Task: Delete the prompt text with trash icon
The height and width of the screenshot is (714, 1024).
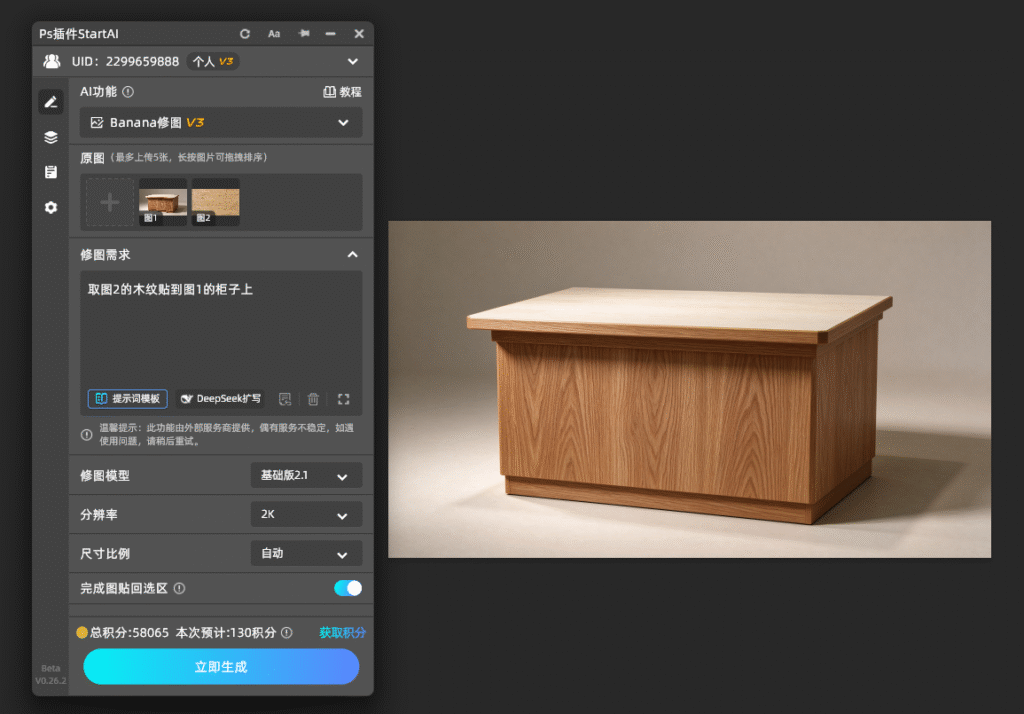Action: point(313,399)
